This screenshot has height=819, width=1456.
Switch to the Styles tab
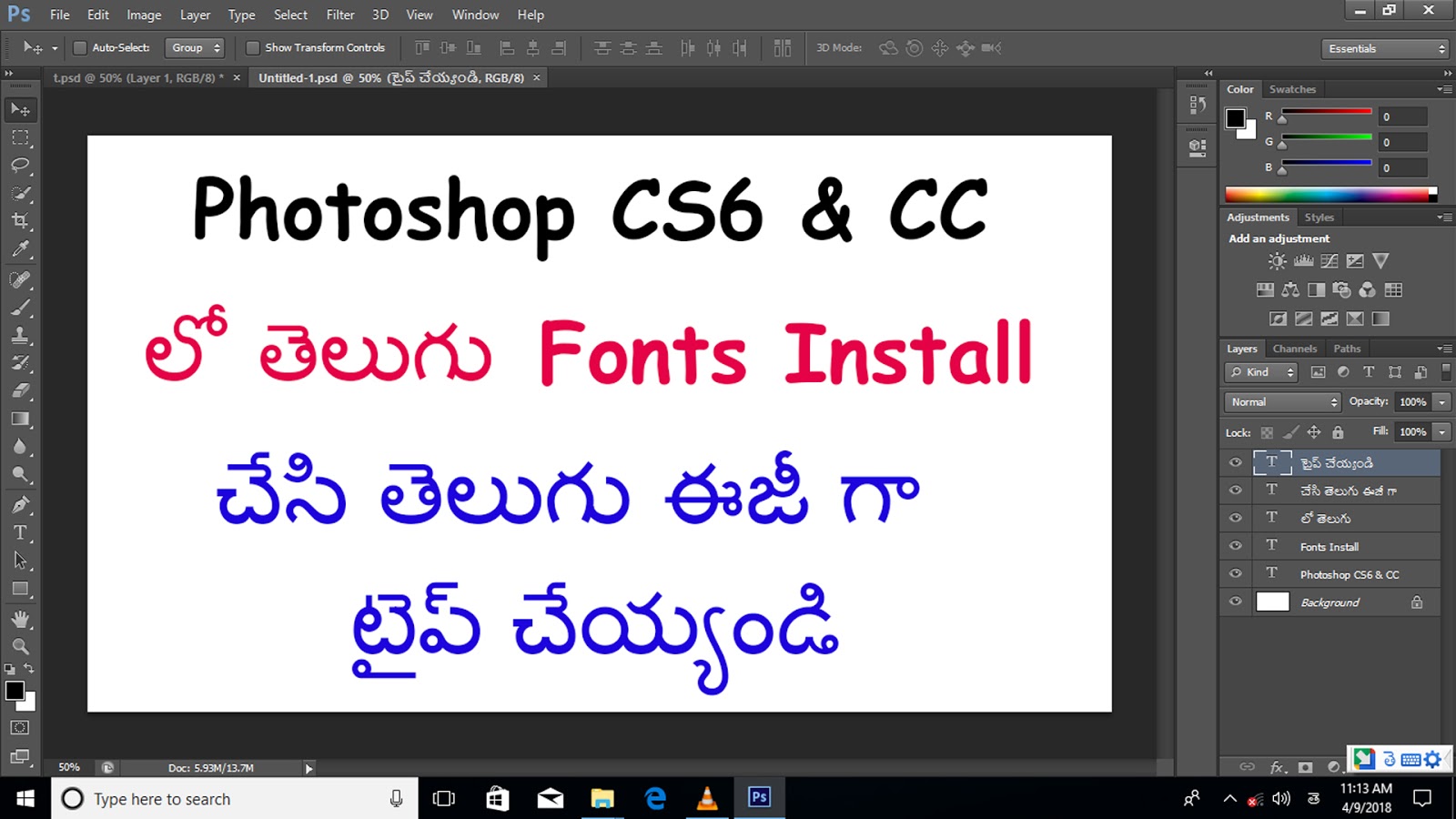click(1319, 217)
